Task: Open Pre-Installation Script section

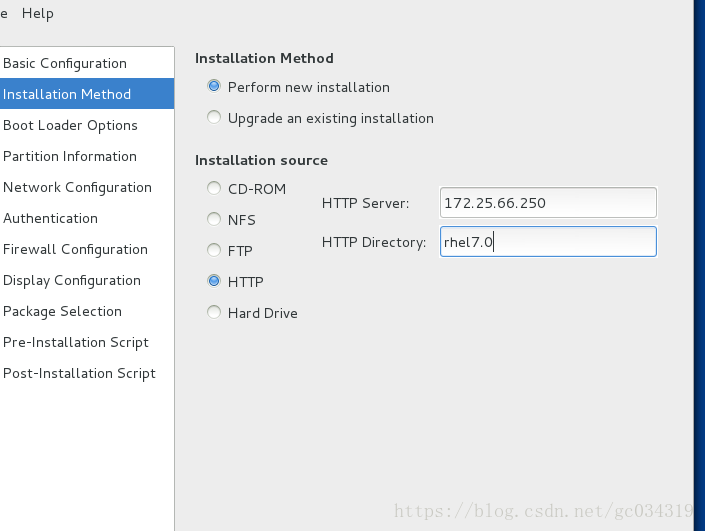Action: click(76, 342)
